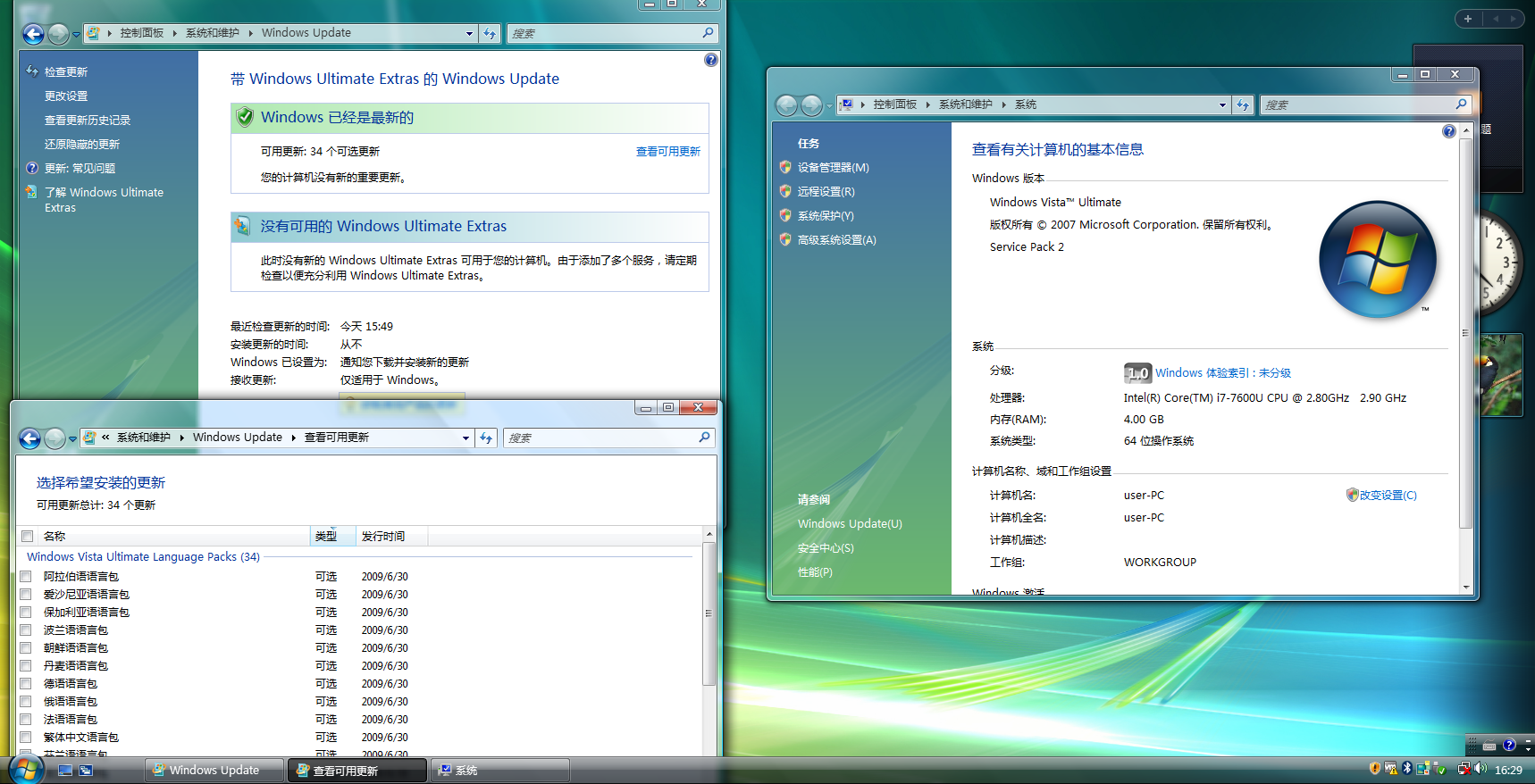
Task: Refresh the Windows Update address bar
Action: coord(490,34)
